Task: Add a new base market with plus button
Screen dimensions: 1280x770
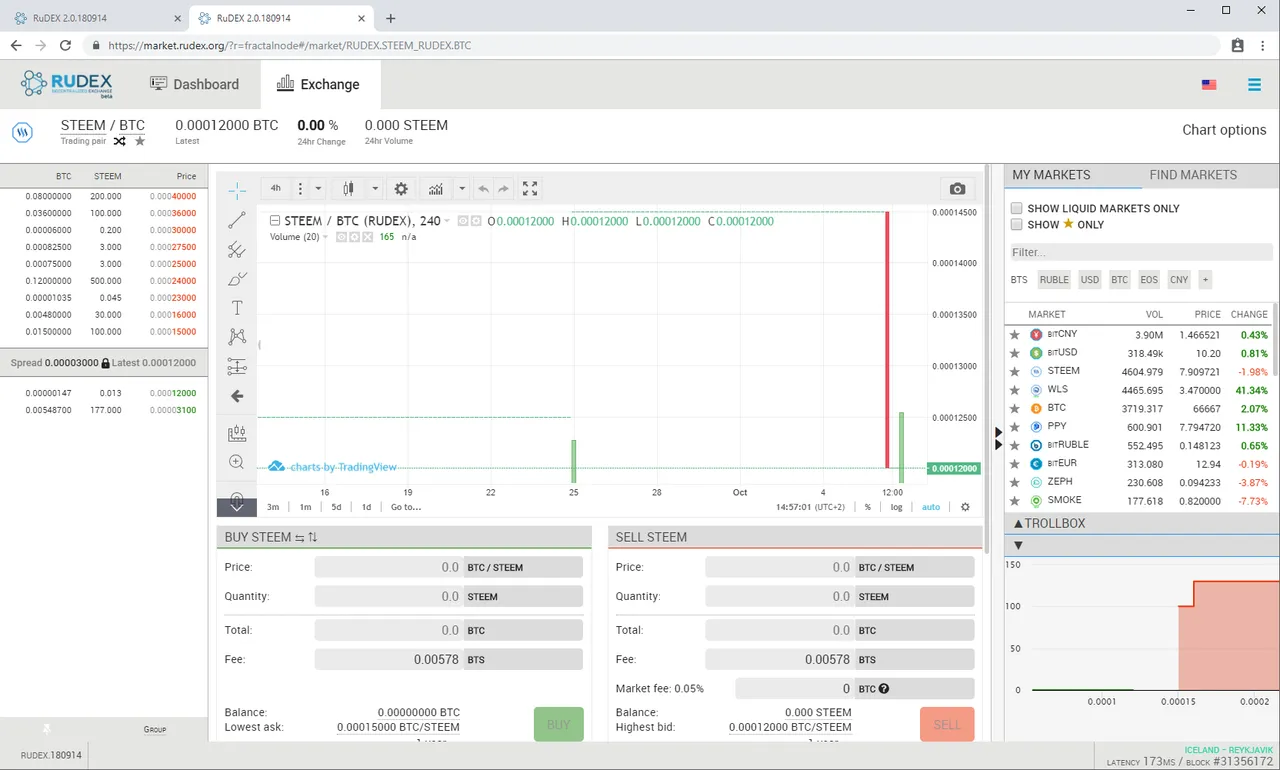Action: click(x=1205, y=280)
